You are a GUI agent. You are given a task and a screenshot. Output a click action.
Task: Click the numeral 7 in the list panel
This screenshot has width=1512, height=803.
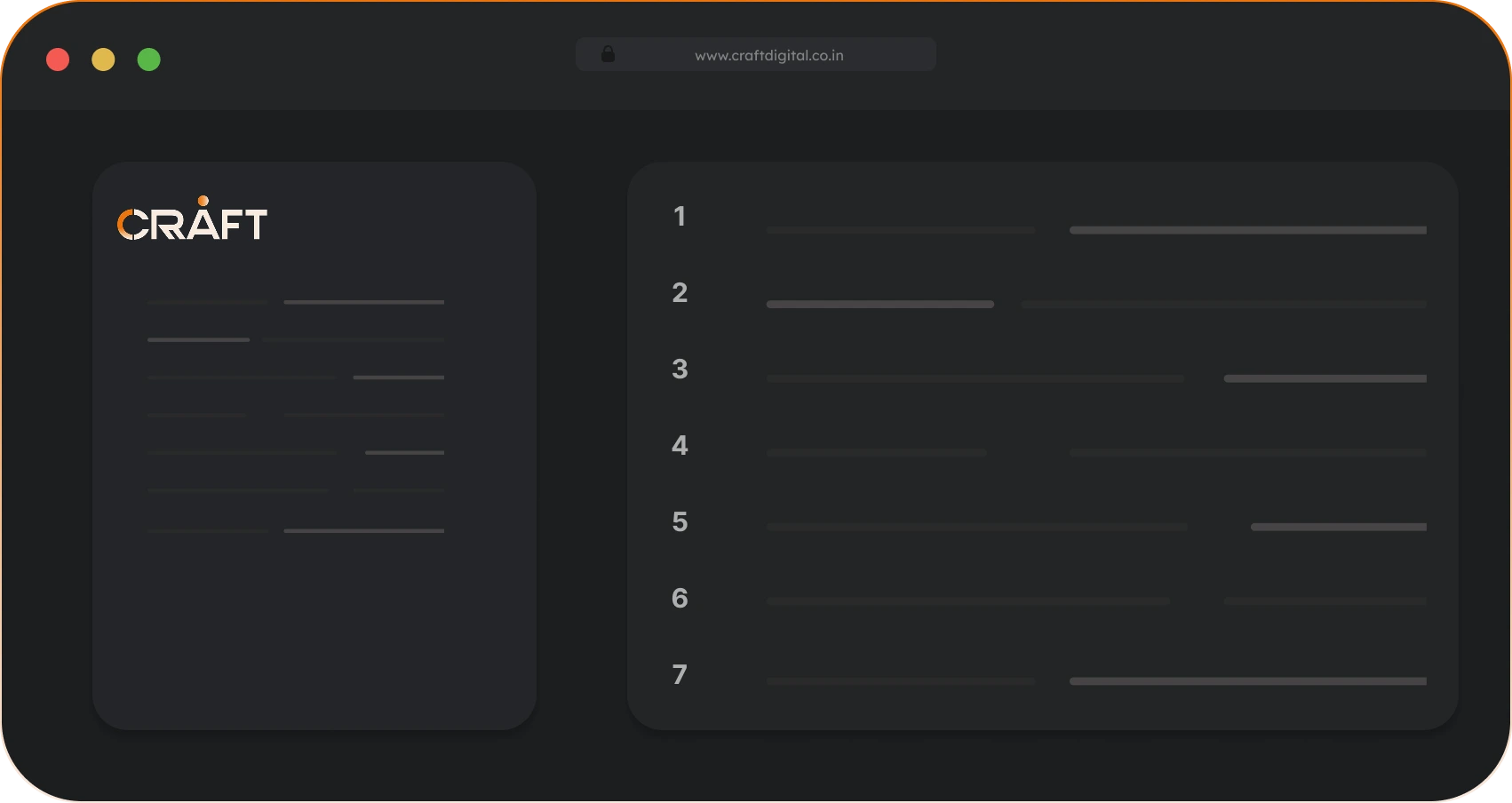point(680,674)
